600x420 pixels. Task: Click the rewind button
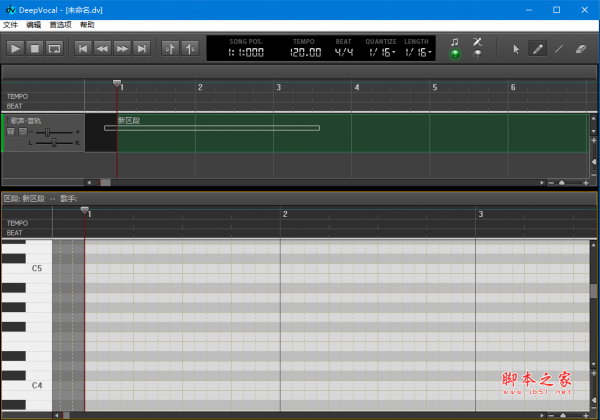[102, 49]
